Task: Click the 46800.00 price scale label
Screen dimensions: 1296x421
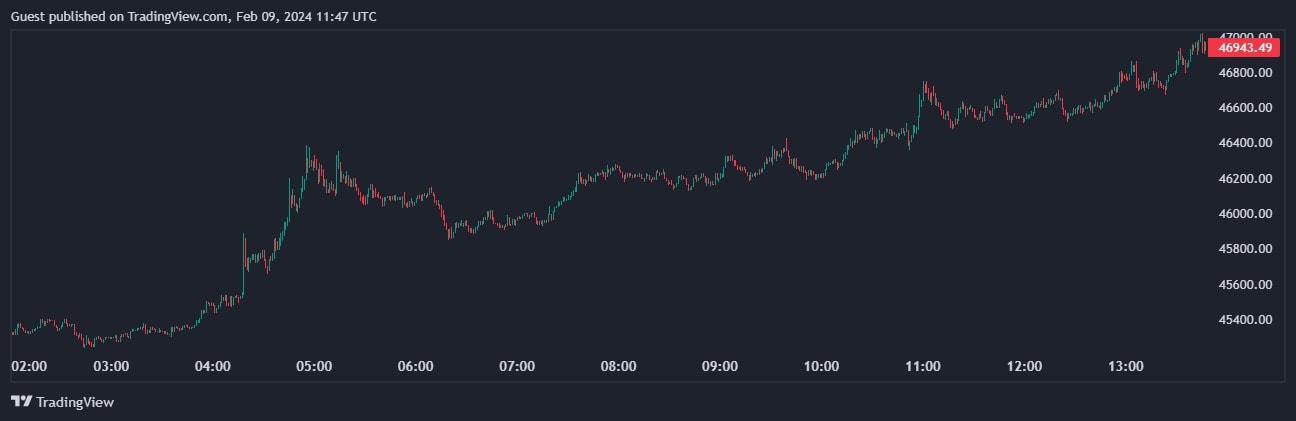Action: [1244, 73]
